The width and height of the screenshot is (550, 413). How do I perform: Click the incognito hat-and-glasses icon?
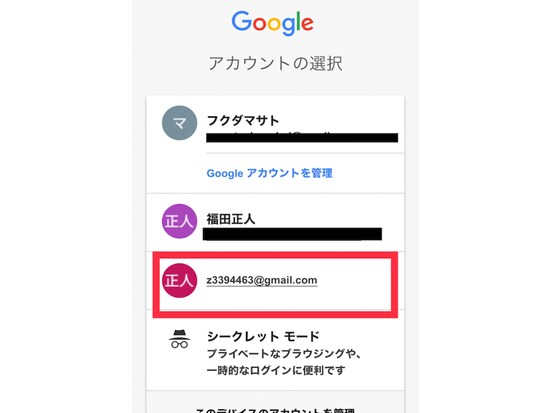[180, 339]
